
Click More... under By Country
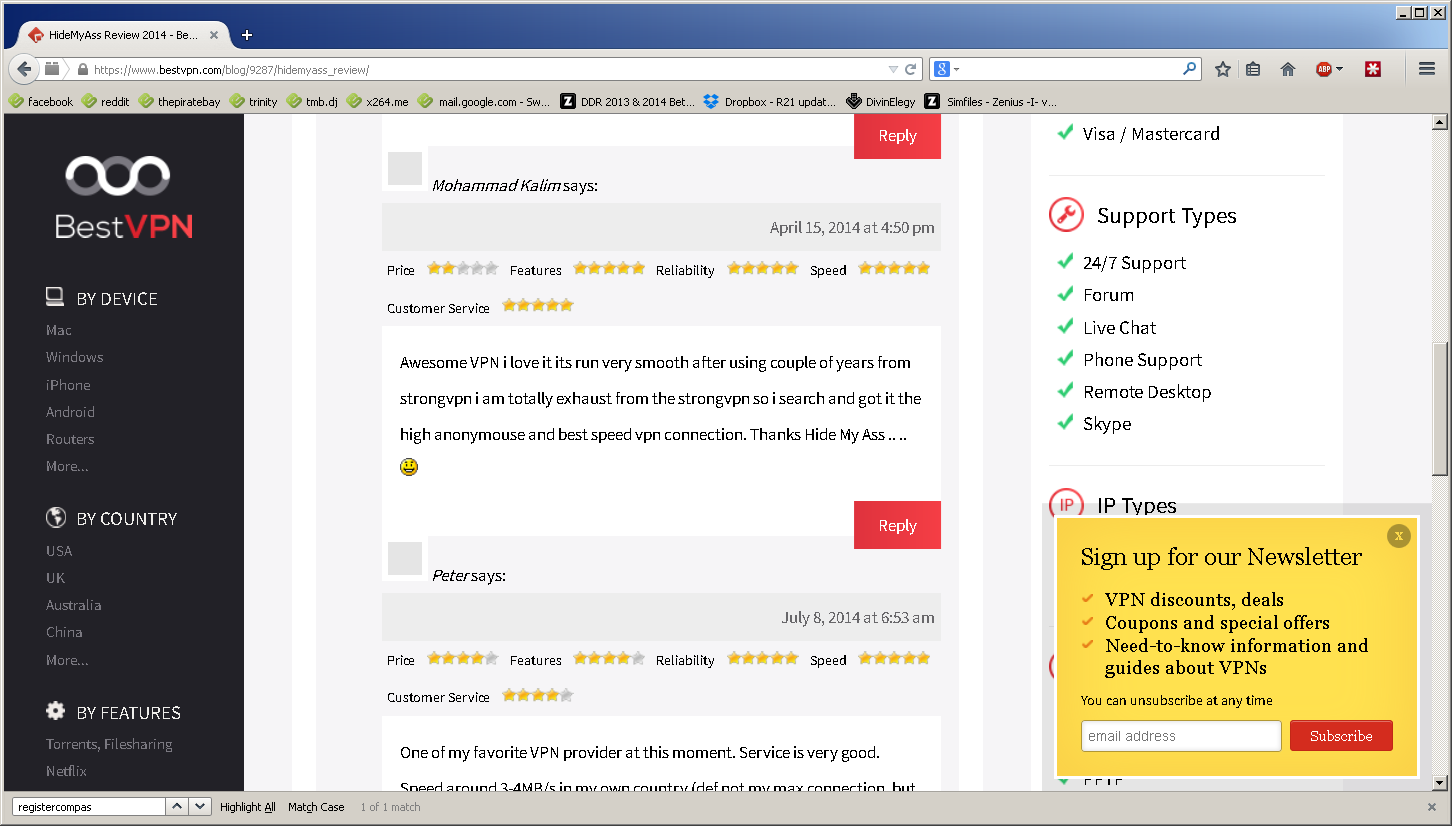67,660
